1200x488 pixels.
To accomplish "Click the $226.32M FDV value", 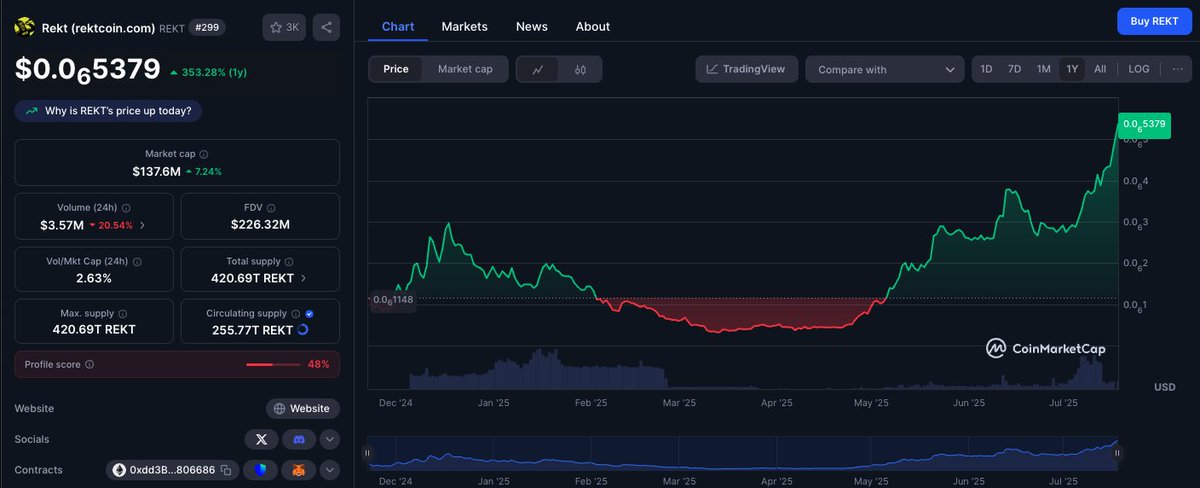I will [260, 224].
